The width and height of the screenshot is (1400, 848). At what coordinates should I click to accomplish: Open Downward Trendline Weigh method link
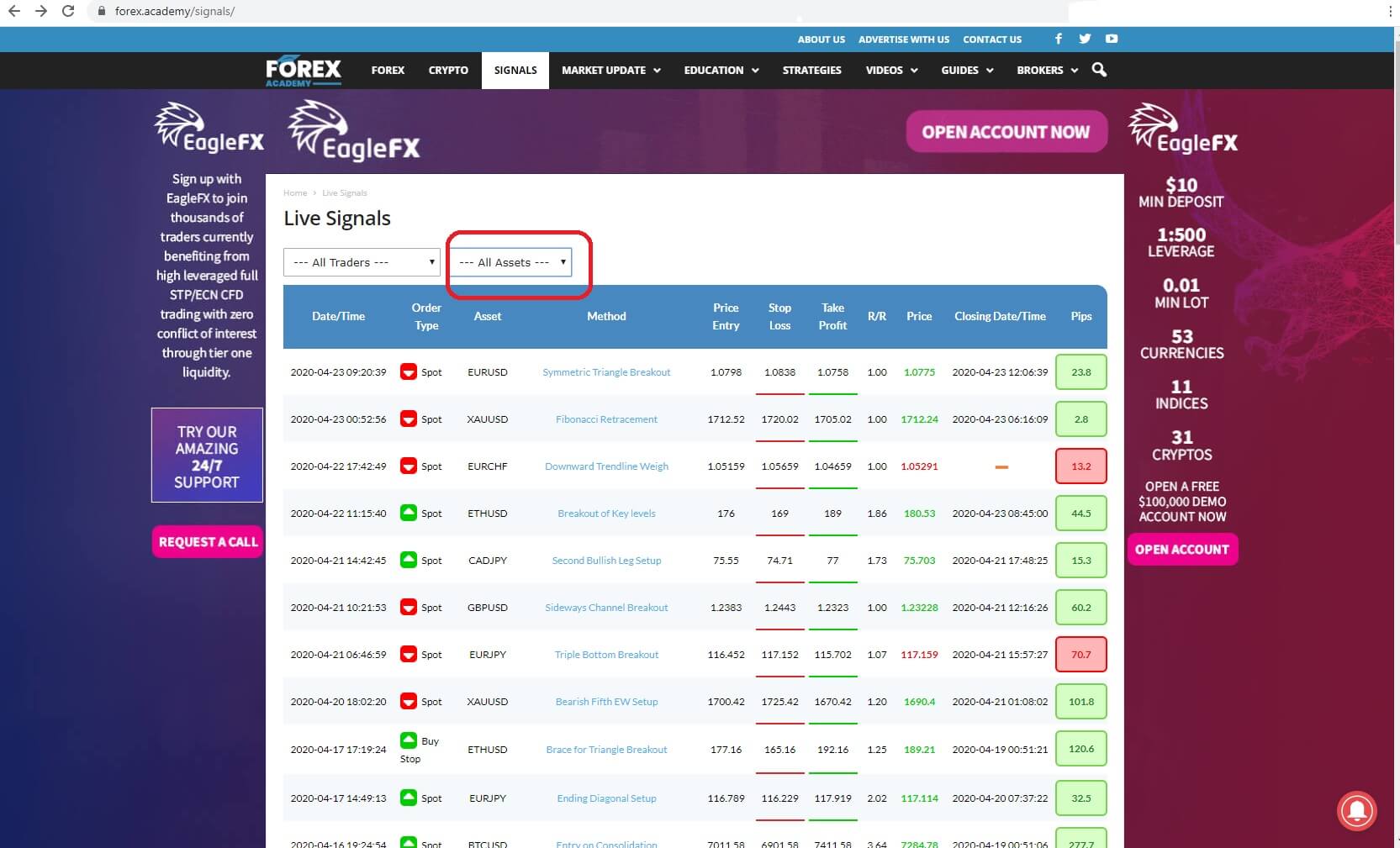[x=606, y=466]
